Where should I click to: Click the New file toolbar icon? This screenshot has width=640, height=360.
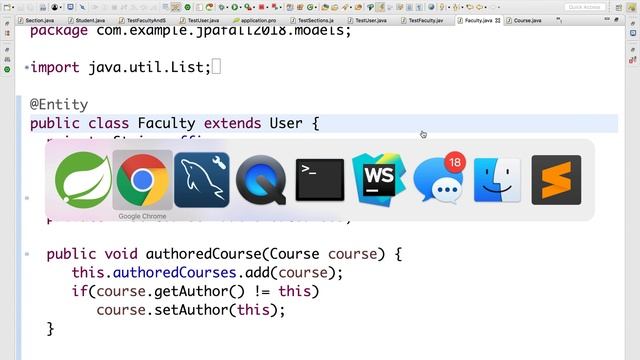(x=7, y=7)
